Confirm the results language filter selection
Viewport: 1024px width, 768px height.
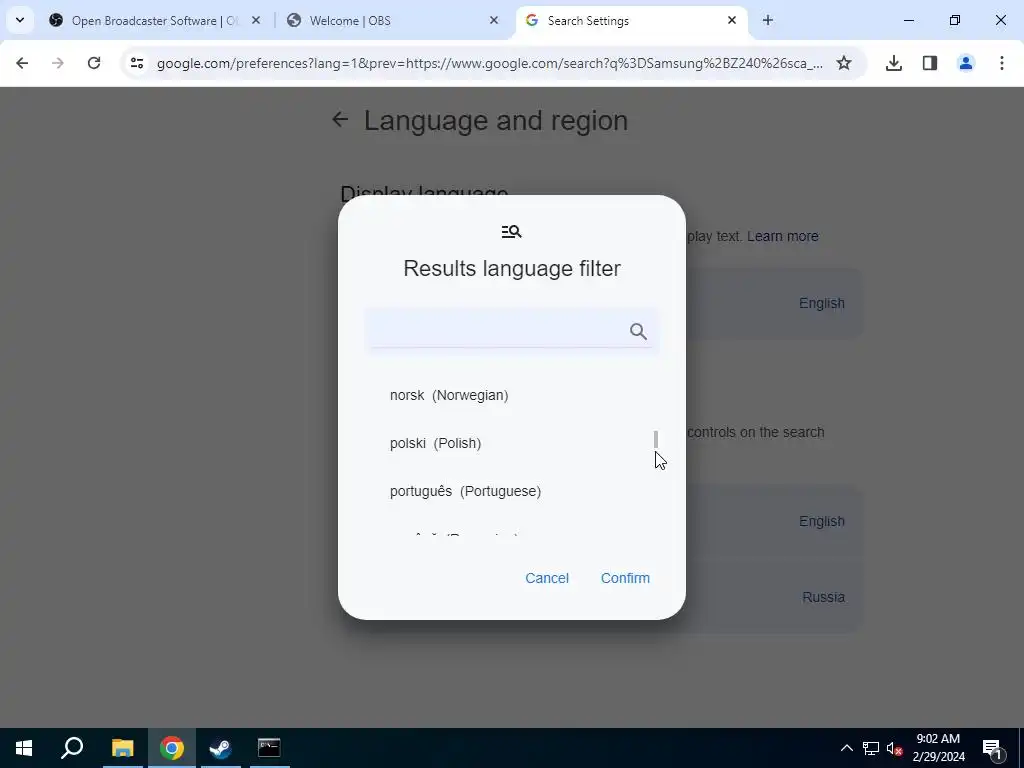pyautogui.click(x=625, y=578)
